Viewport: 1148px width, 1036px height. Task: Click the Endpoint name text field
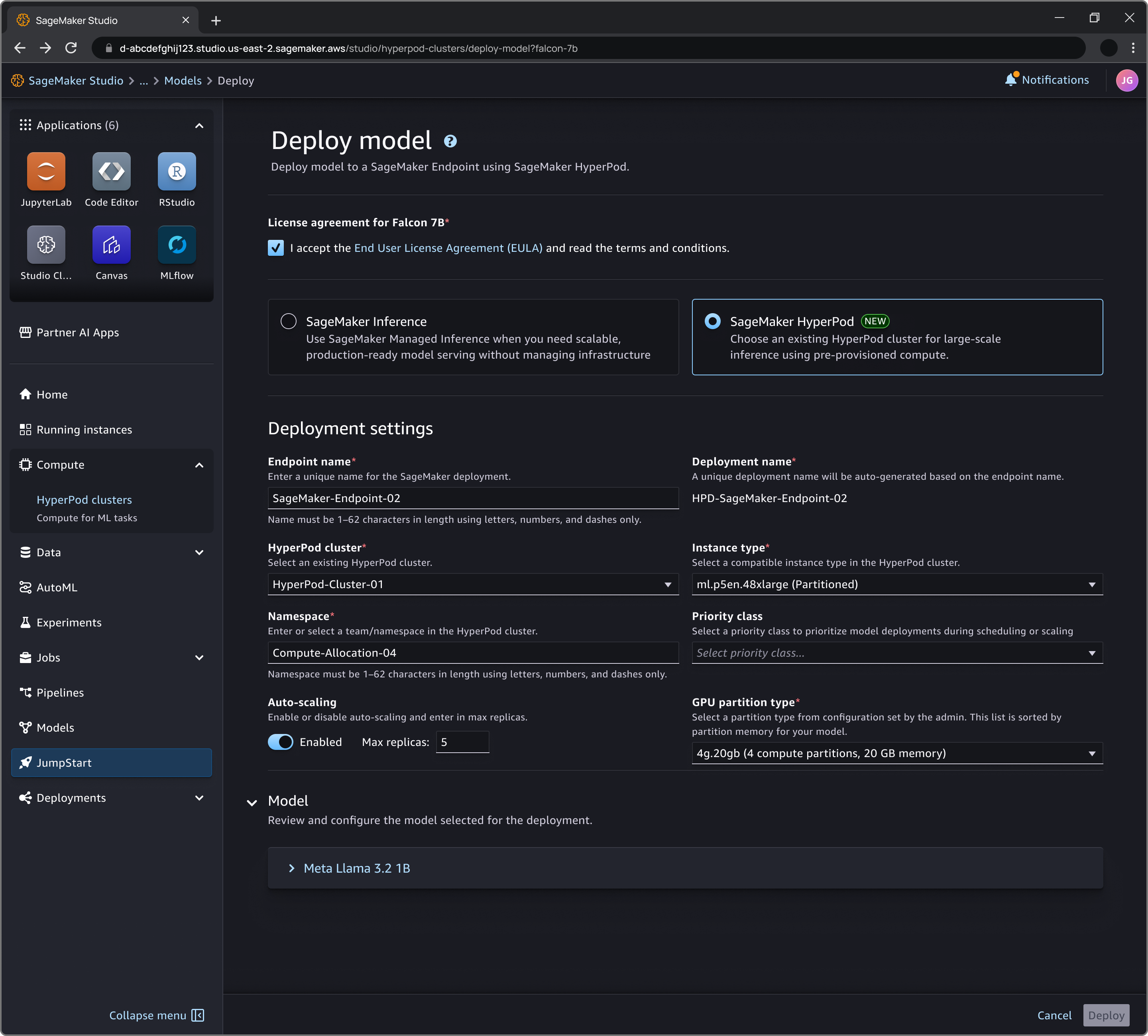(473, 498)
